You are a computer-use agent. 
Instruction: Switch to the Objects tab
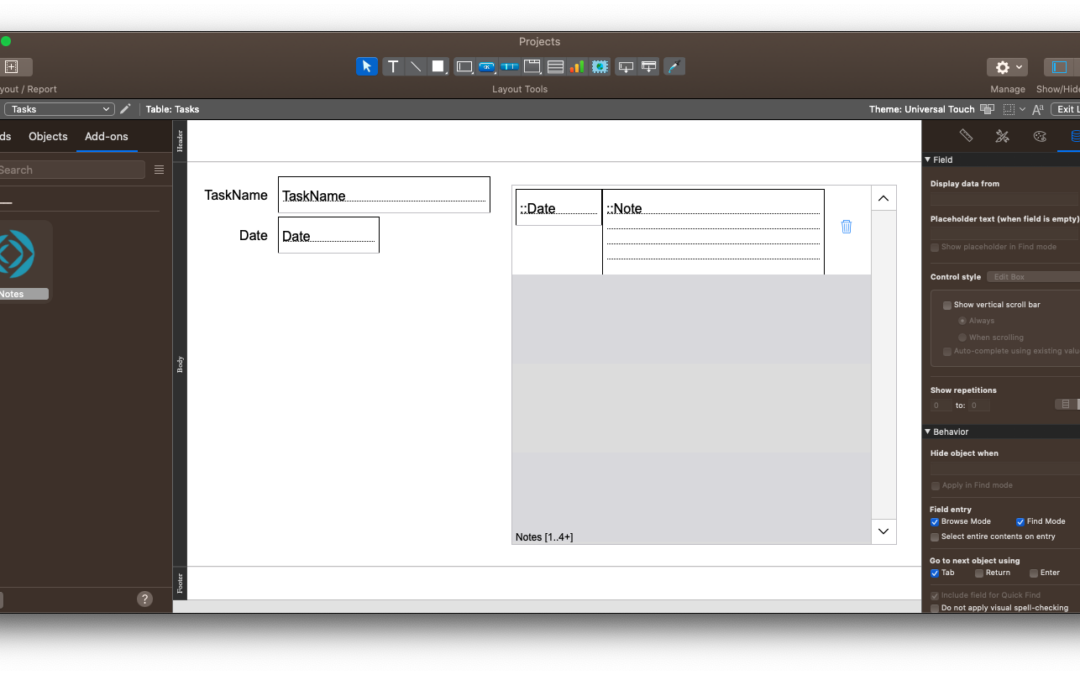pos(48,136)
